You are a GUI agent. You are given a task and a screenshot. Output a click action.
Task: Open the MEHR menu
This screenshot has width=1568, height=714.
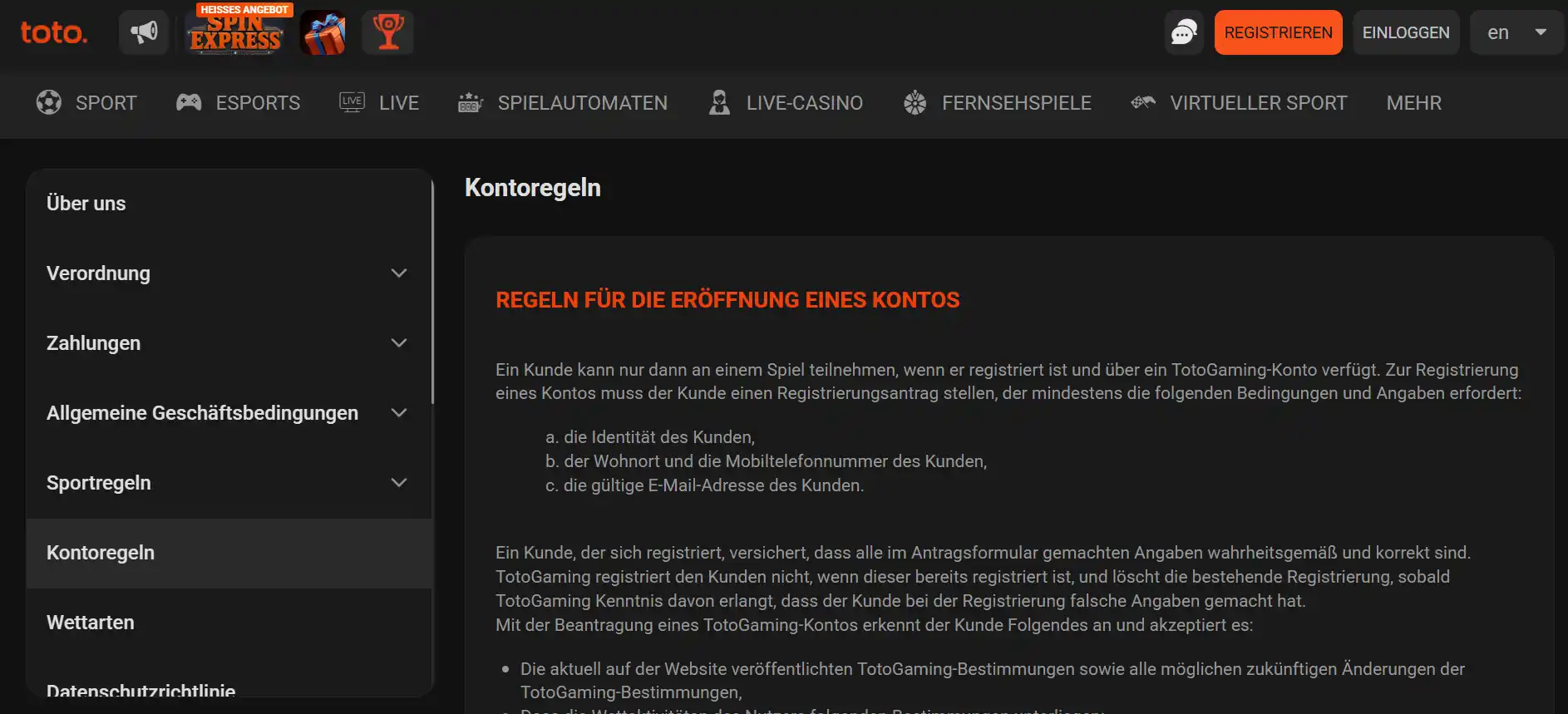coord(1414,103)
